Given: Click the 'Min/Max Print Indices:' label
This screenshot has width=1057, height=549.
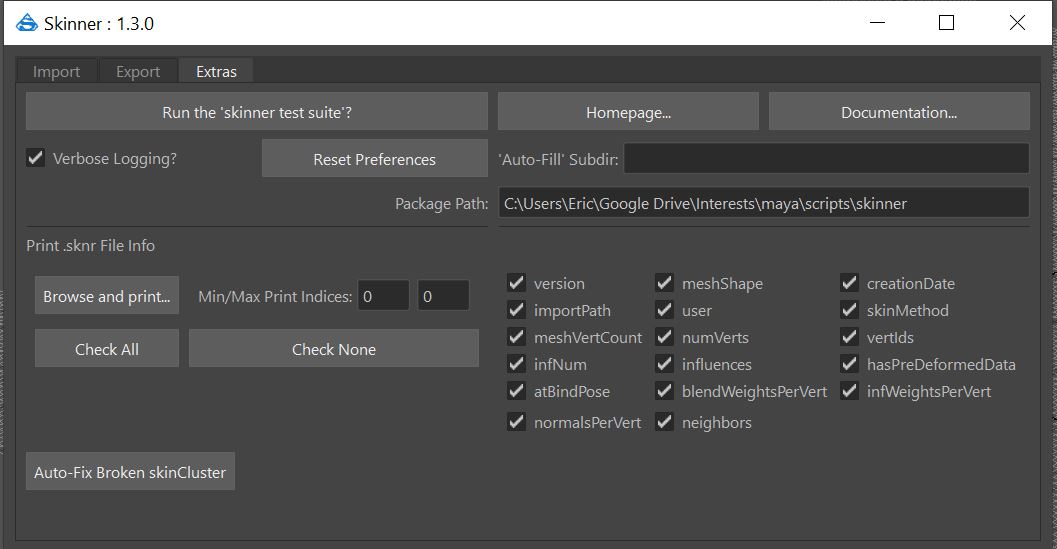Looking at the screenshot, I should click(275, 297).
